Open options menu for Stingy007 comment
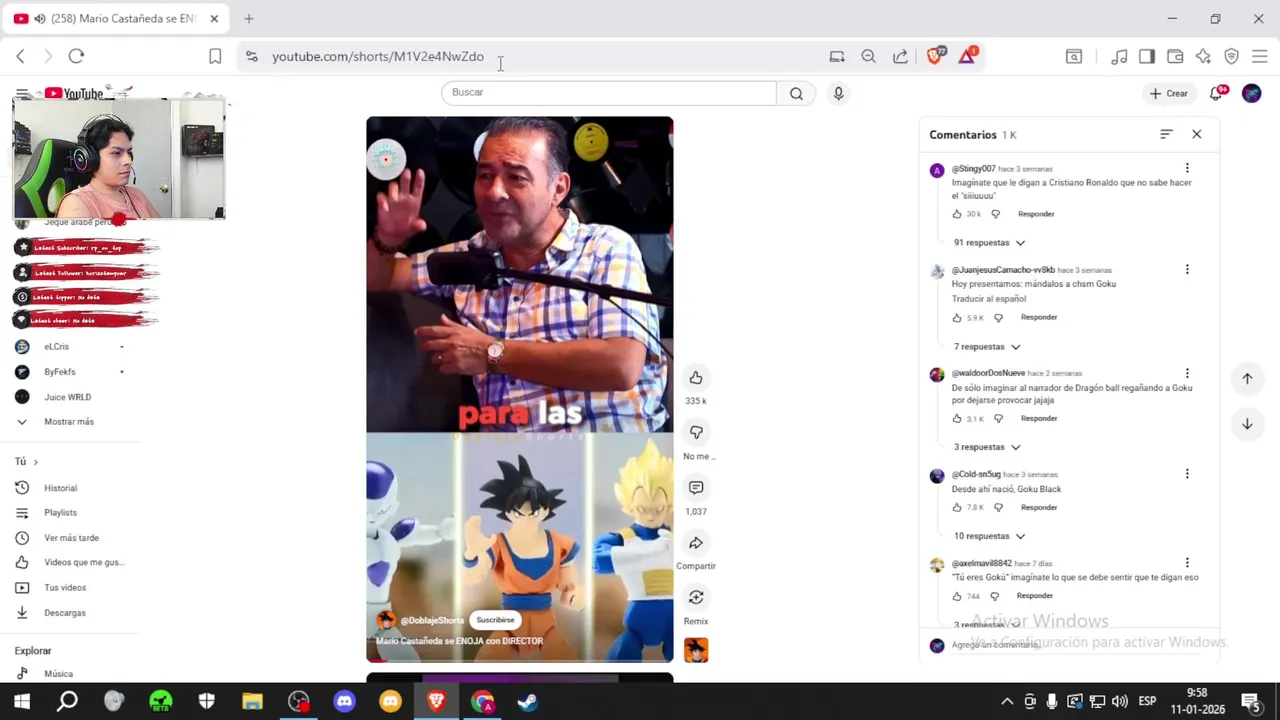Image resolution: width=1280 pixels, height=720 pixels. [1187, 168]
